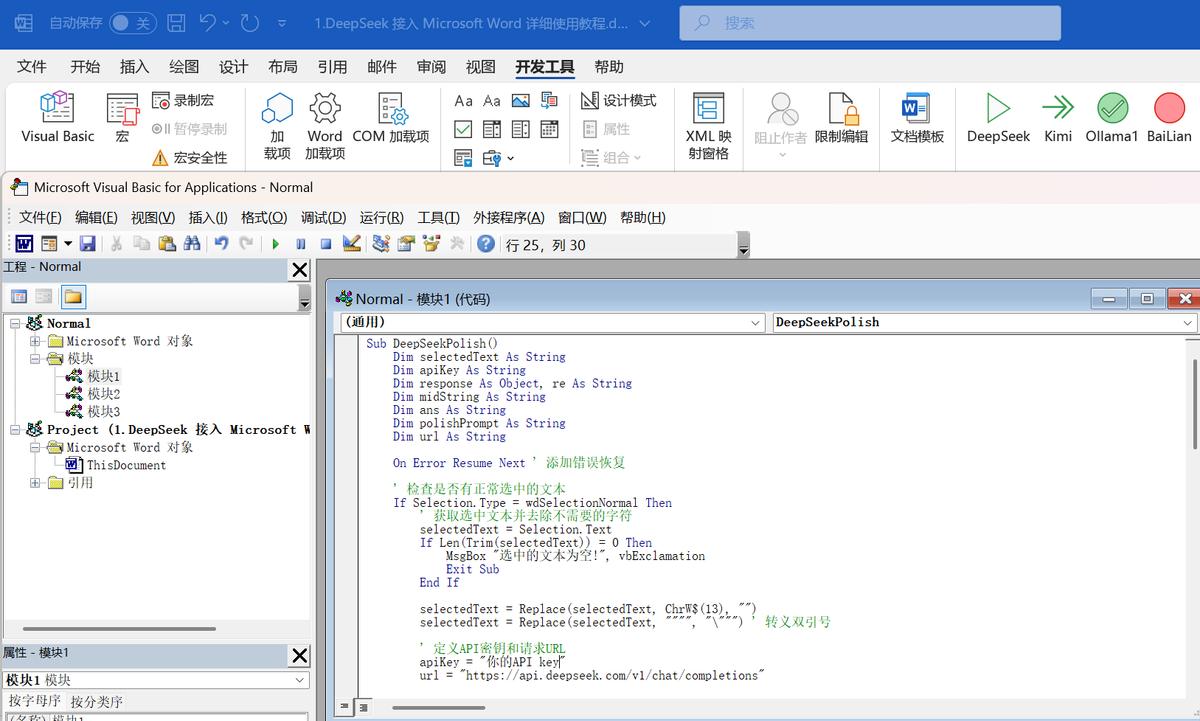Click the Break (pause) icon in VBA toolbar
Screen dimensions: 1200x721
[x=301, y=244]
